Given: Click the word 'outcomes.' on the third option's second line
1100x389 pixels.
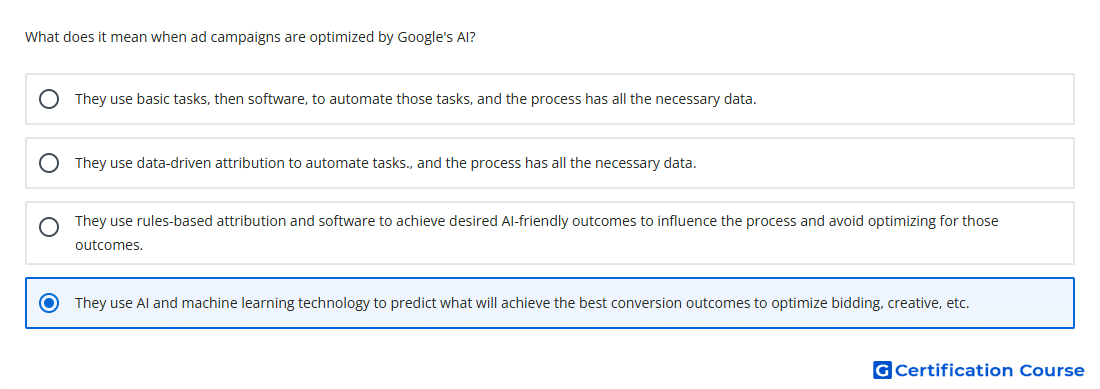Looking at the screenshot, I should [109, 246].
